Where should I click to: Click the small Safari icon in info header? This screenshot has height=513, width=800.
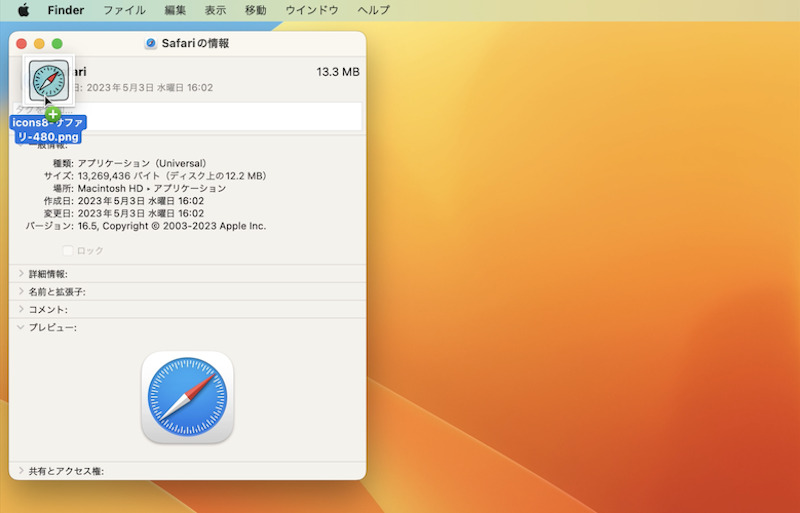click(48, 79)
